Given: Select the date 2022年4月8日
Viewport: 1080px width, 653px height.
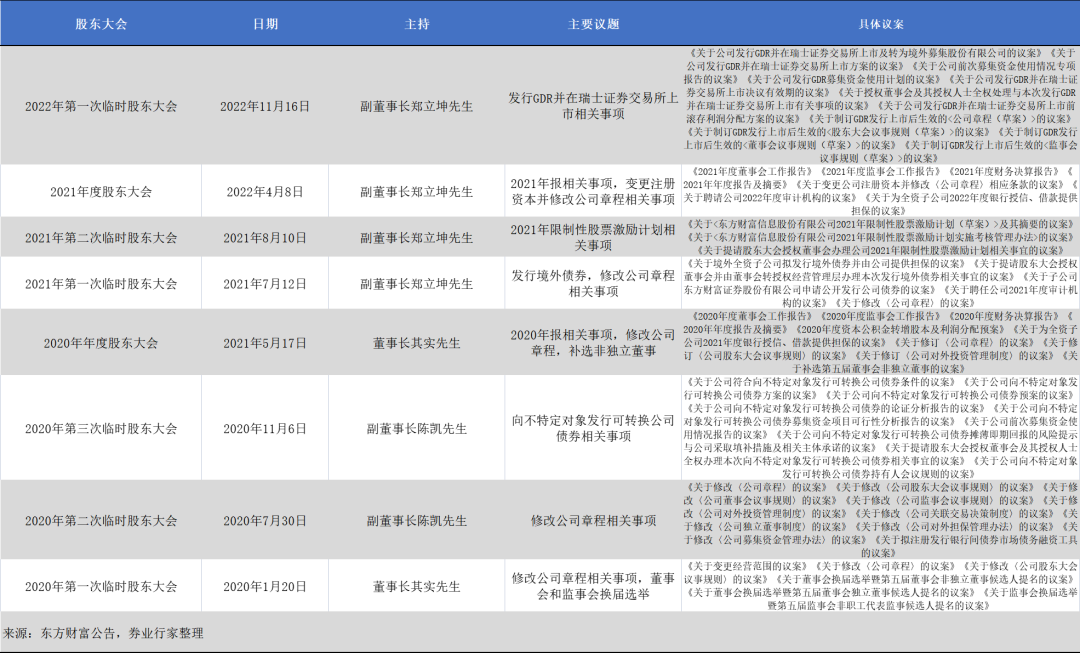Looking at the screenshot, I should (x=265, y=191).
